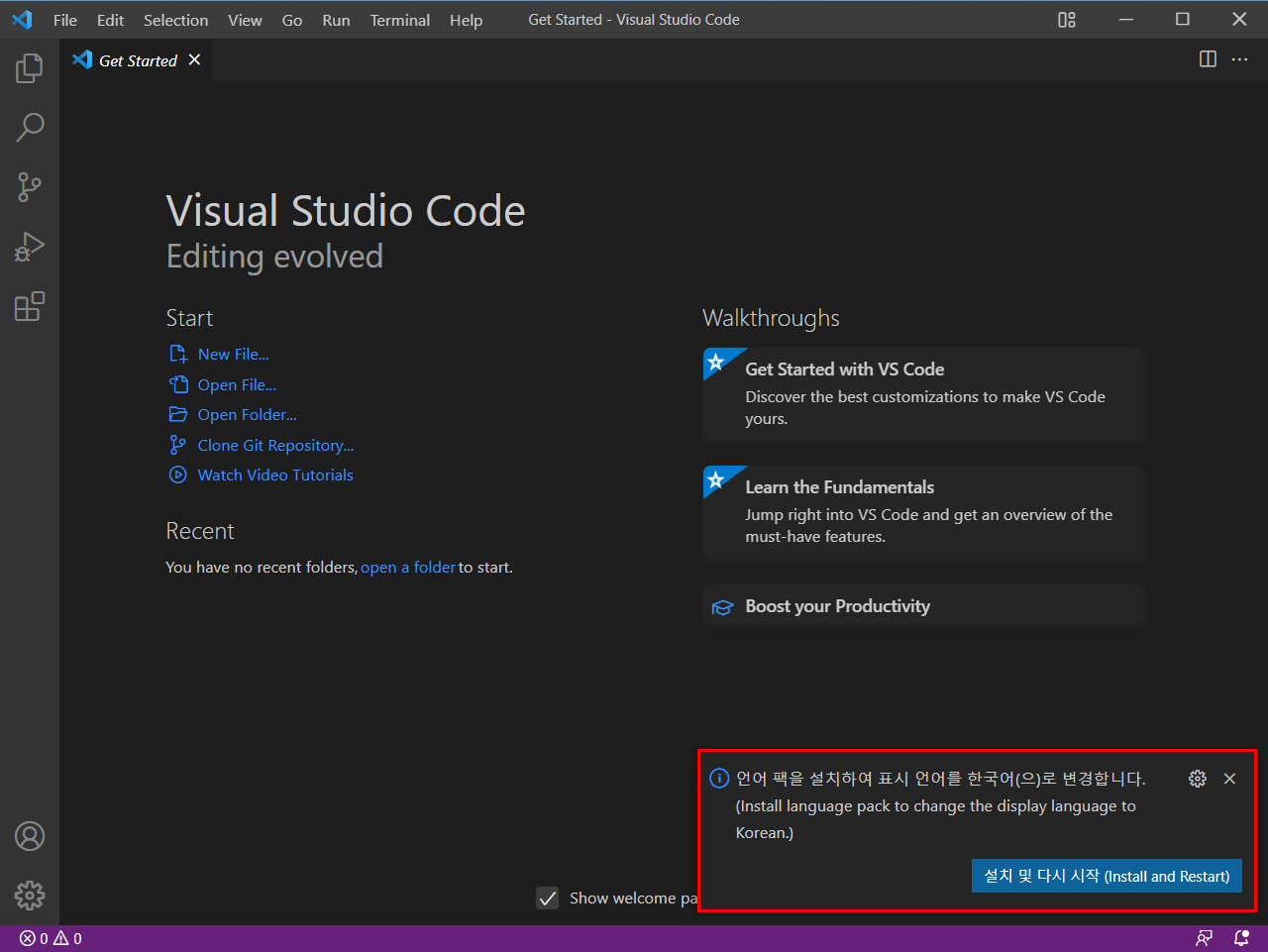Open Learn the Fundamentals walkthrough
The image size is (1268, 952).
923,513
